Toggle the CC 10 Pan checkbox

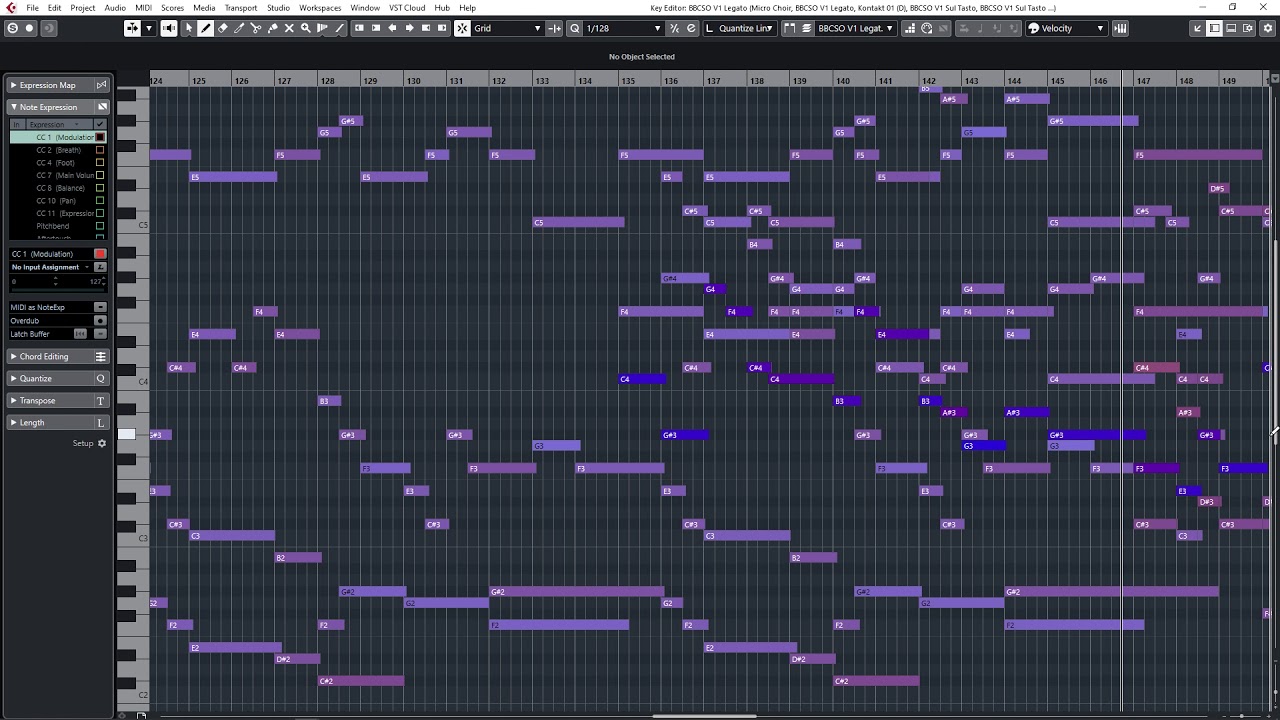coord(100,201)
